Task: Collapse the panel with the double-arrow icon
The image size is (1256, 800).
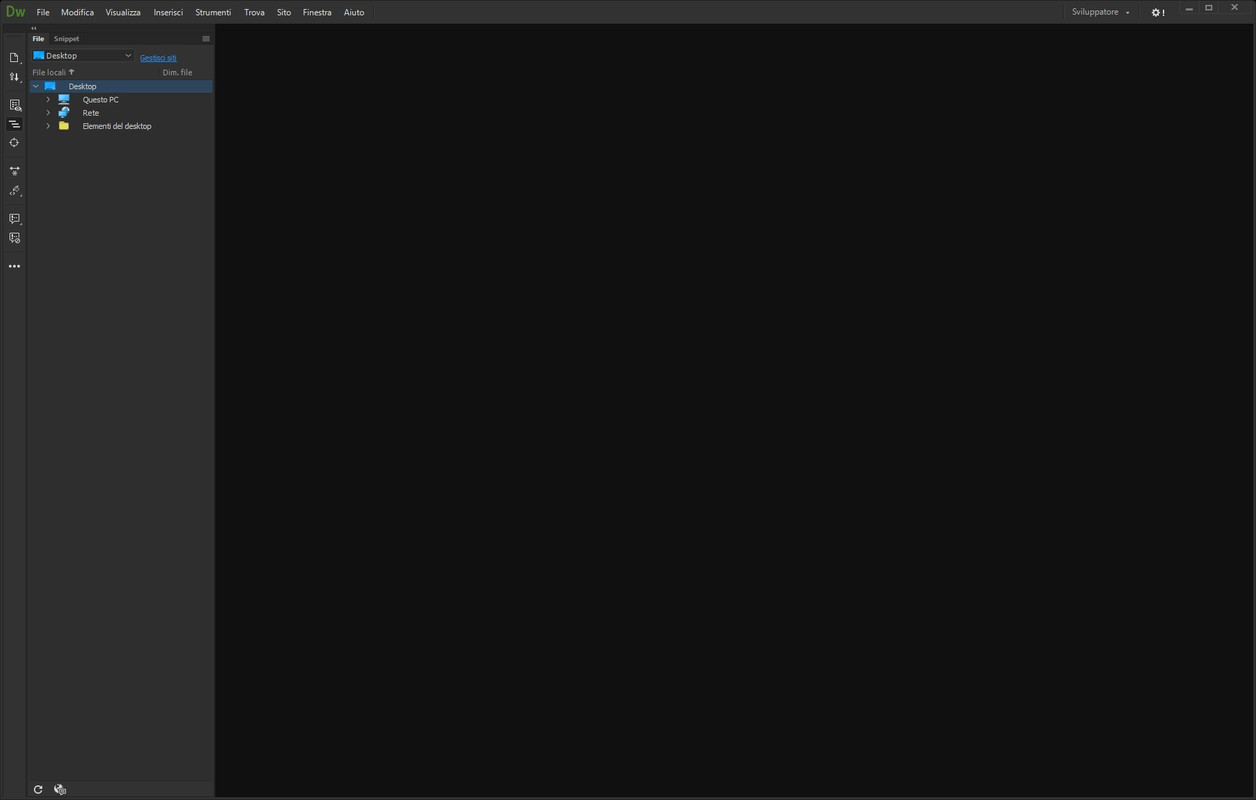Action: [x=34, y=28]
